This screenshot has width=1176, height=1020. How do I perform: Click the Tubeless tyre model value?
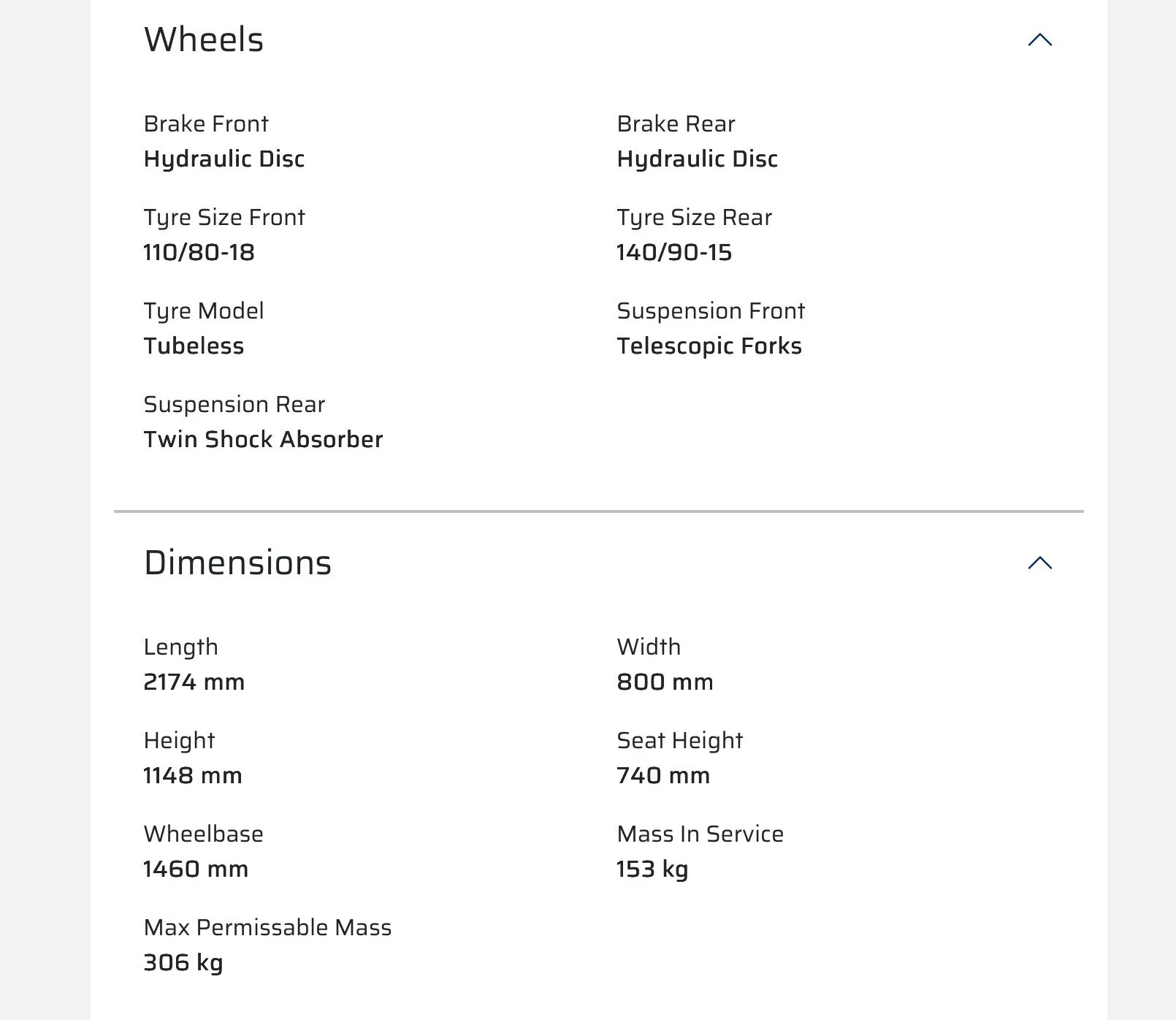click(x=194, y=346)
